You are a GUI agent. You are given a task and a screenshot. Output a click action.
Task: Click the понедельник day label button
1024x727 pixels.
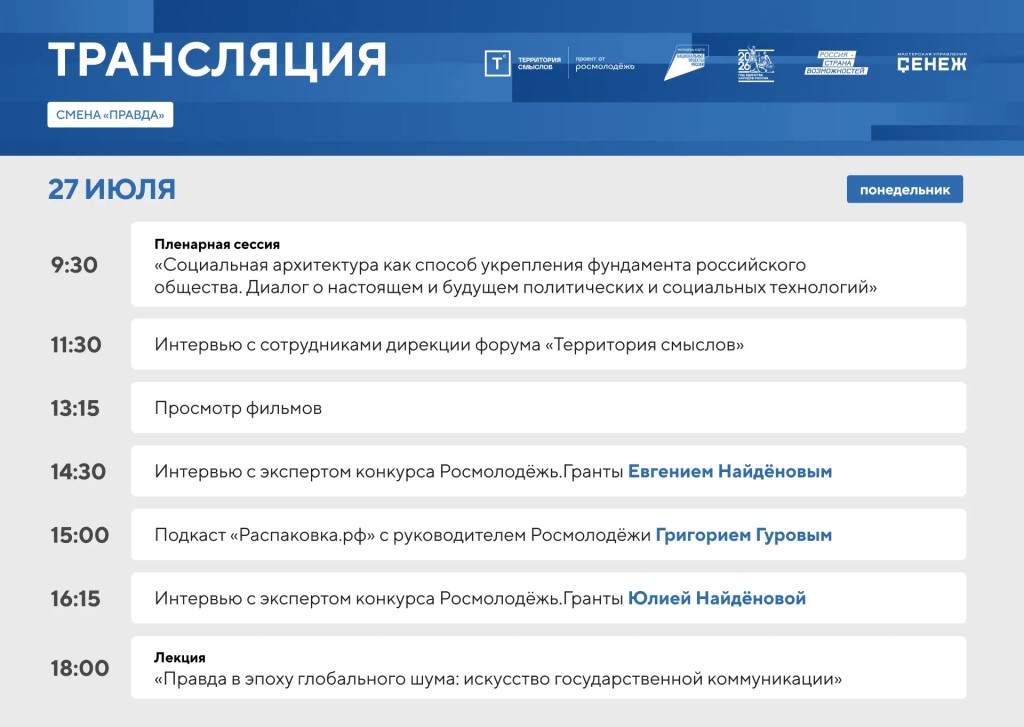tap(904, 189)
